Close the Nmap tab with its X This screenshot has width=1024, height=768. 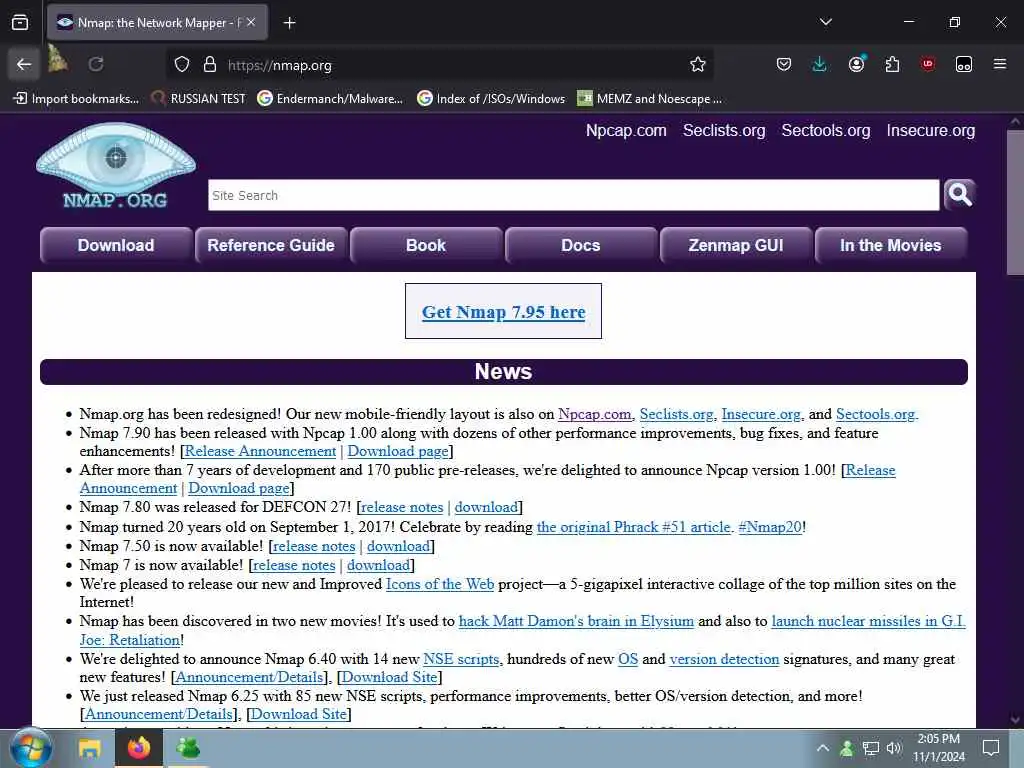tap(251, 22)
